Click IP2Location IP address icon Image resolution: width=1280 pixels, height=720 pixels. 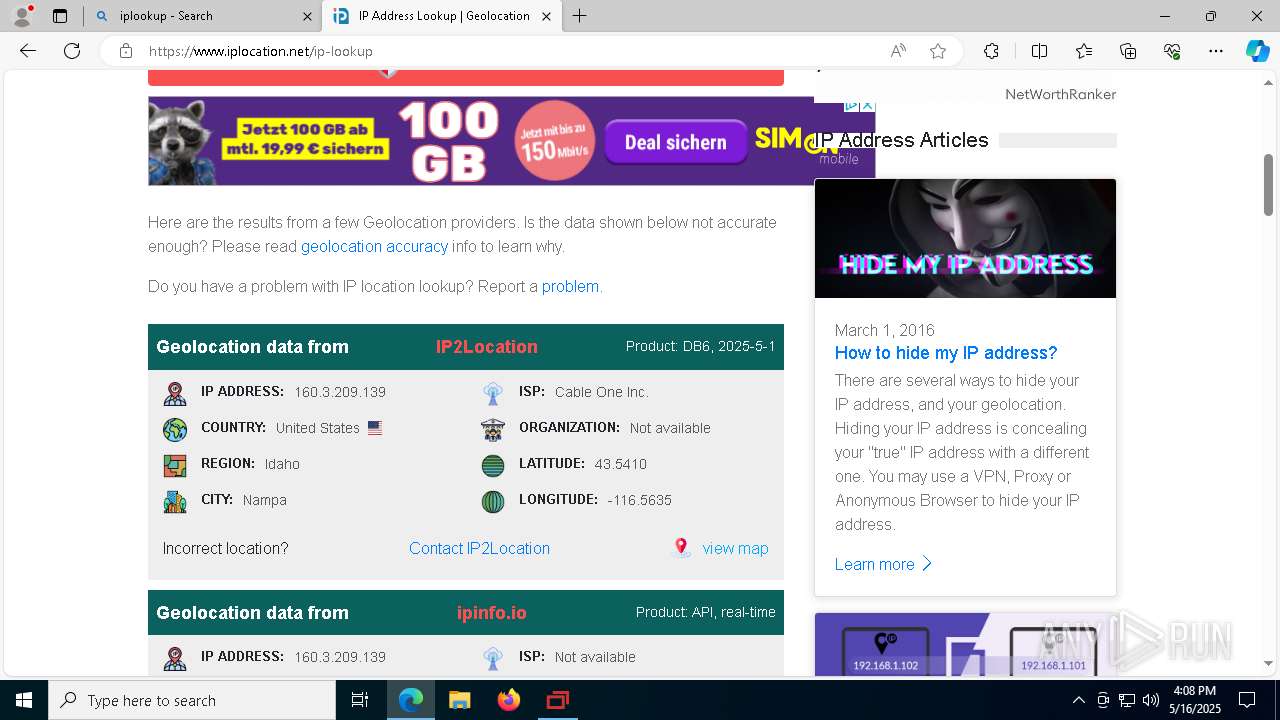(175, 393)
